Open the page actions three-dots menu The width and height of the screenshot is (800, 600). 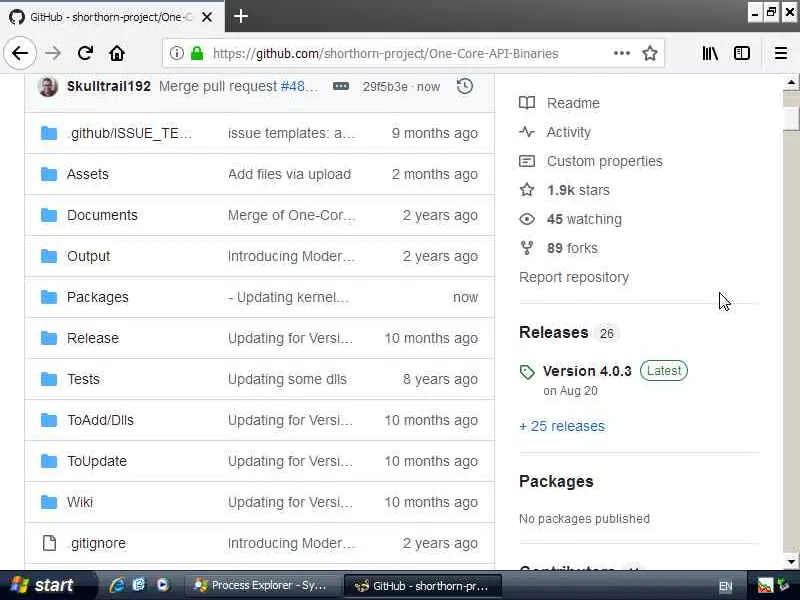[621, 53]
